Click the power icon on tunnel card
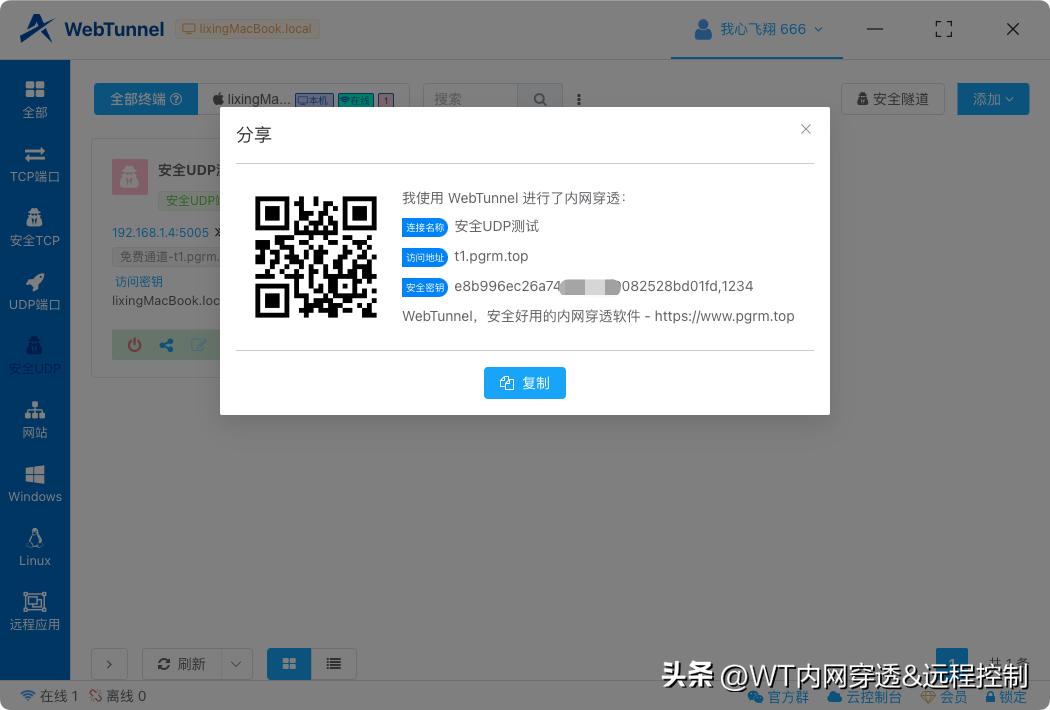Viewport: 1050px width, 710px height. point(135,345)
